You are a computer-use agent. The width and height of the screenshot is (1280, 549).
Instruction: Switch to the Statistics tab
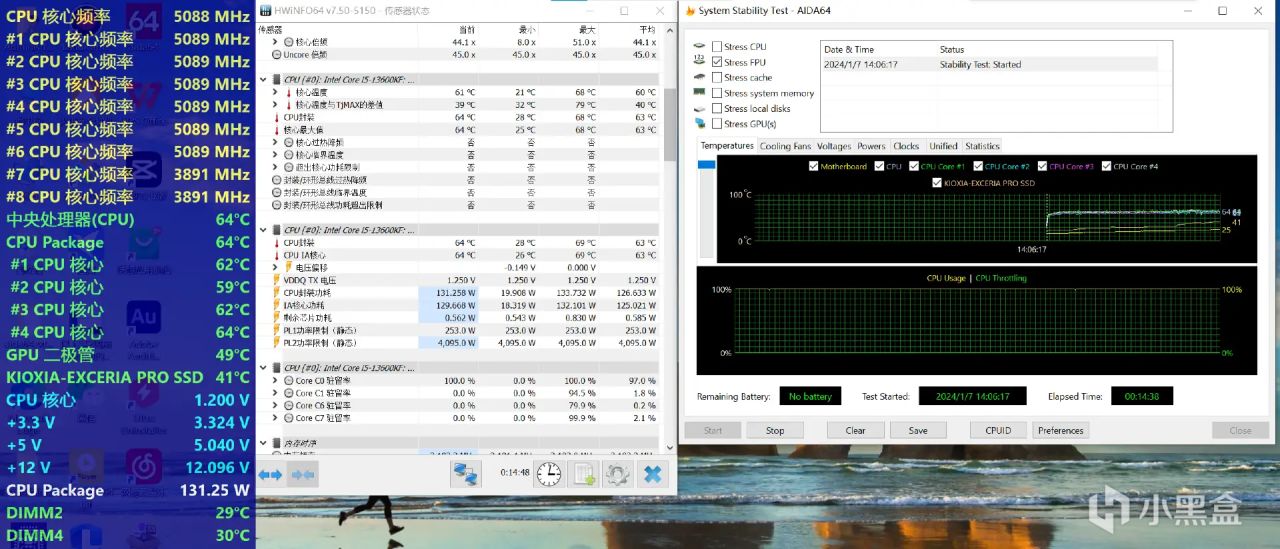click(982, 146)
